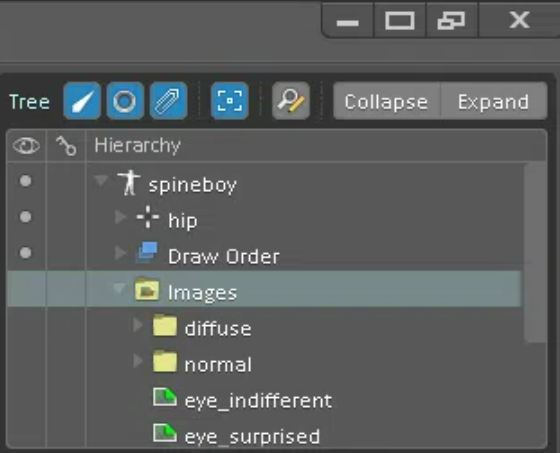The image size is (560, 453).
Task: Toggle visibility dot for hip bone
Action: 25,217
